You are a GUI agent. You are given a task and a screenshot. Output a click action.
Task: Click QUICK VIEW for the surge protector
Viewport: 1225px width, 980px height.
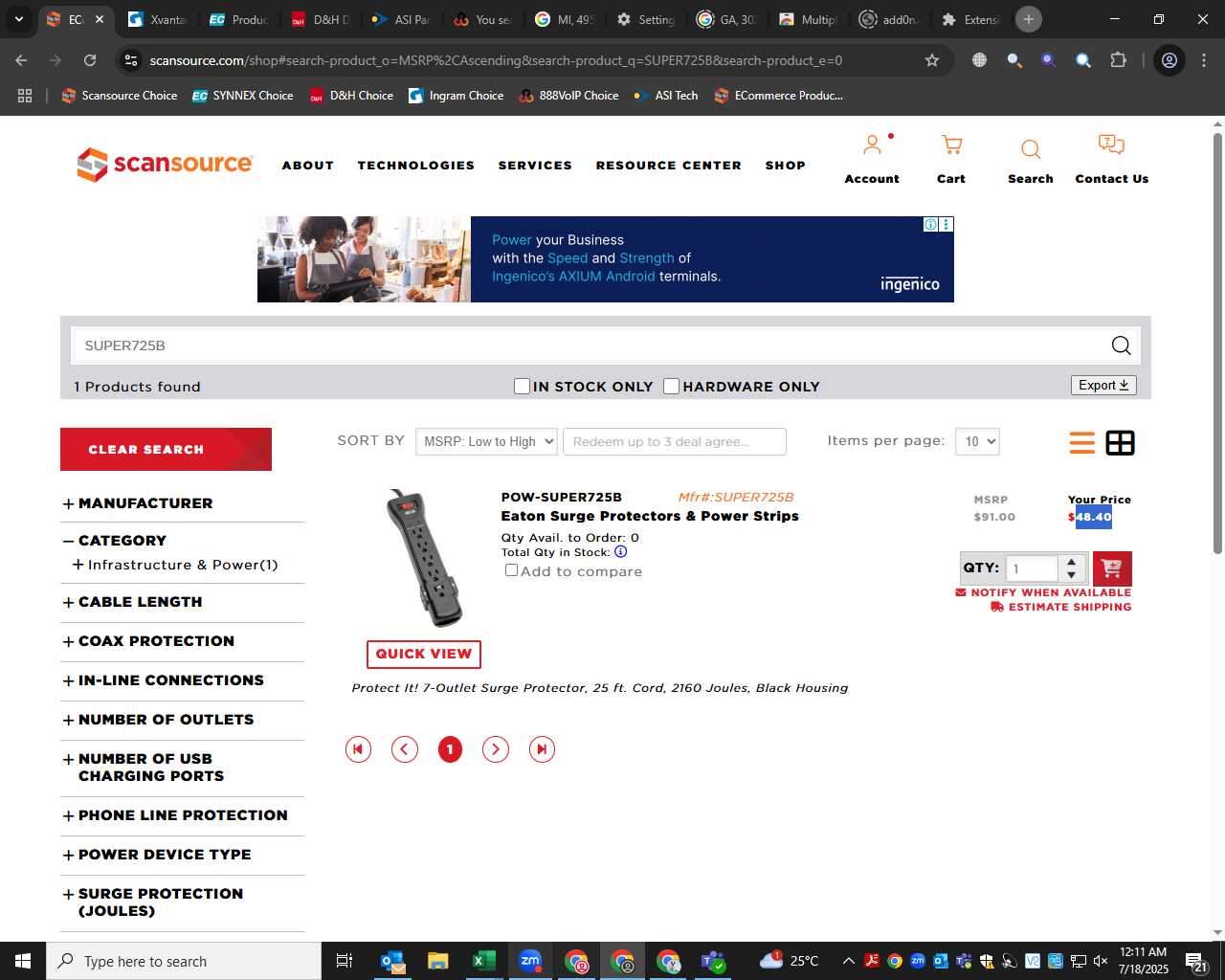[x=424, y=654]
